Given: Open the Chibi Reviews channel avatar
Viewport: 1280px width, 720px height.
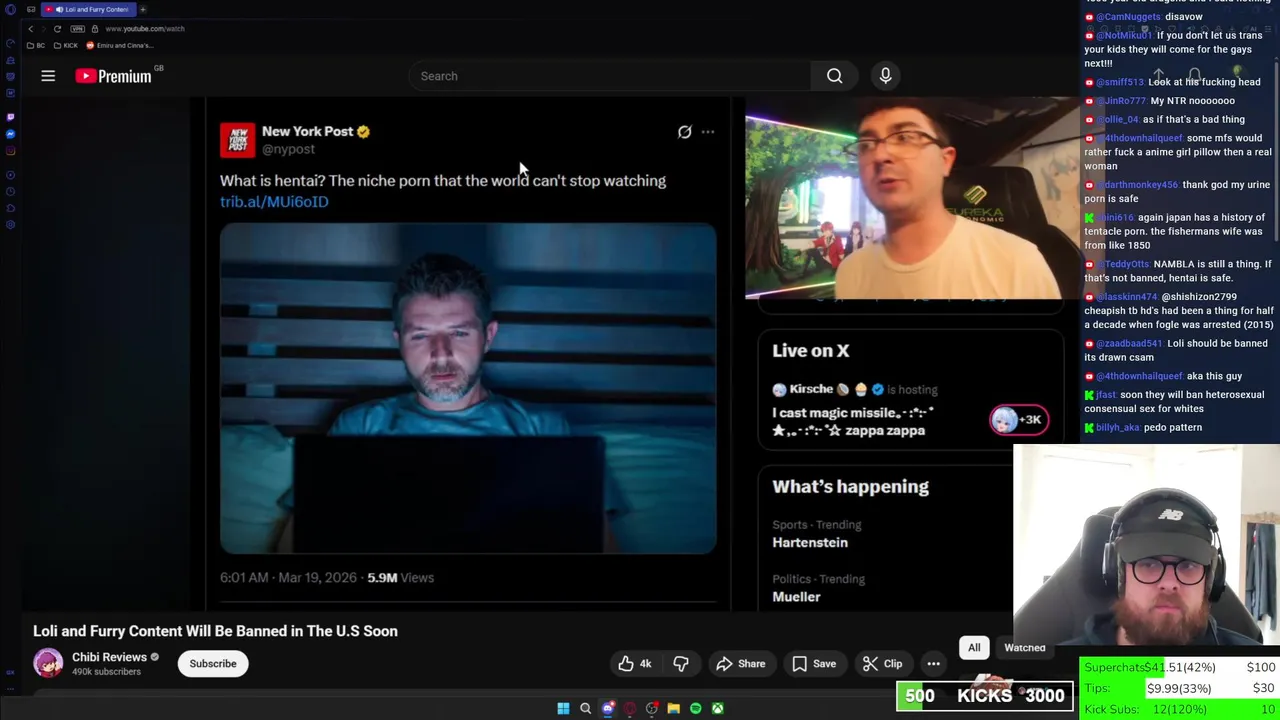Looking at the screenshot, I should coord(48,663).
